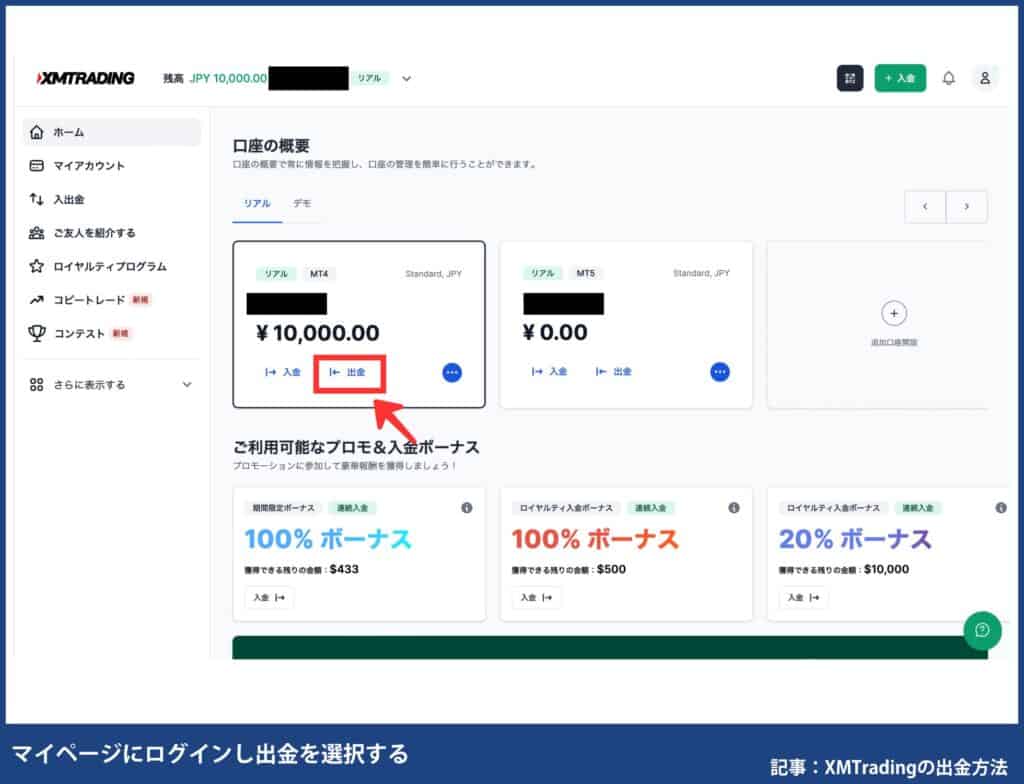Switch to the デモ tab

tap(302, 204)
